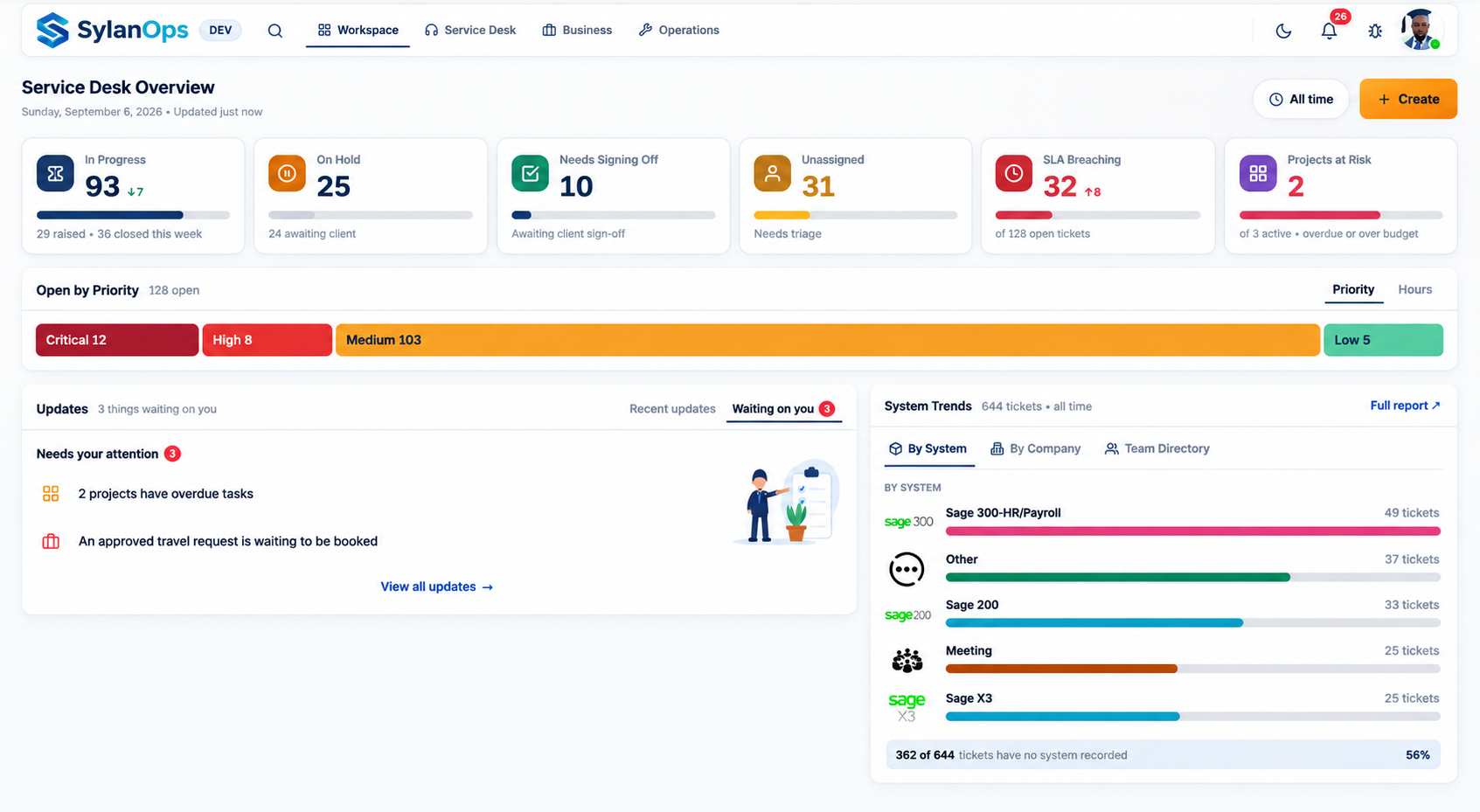Toggle dark mode moon icon
This screenshot has height=812, width=1480.
1283,31
